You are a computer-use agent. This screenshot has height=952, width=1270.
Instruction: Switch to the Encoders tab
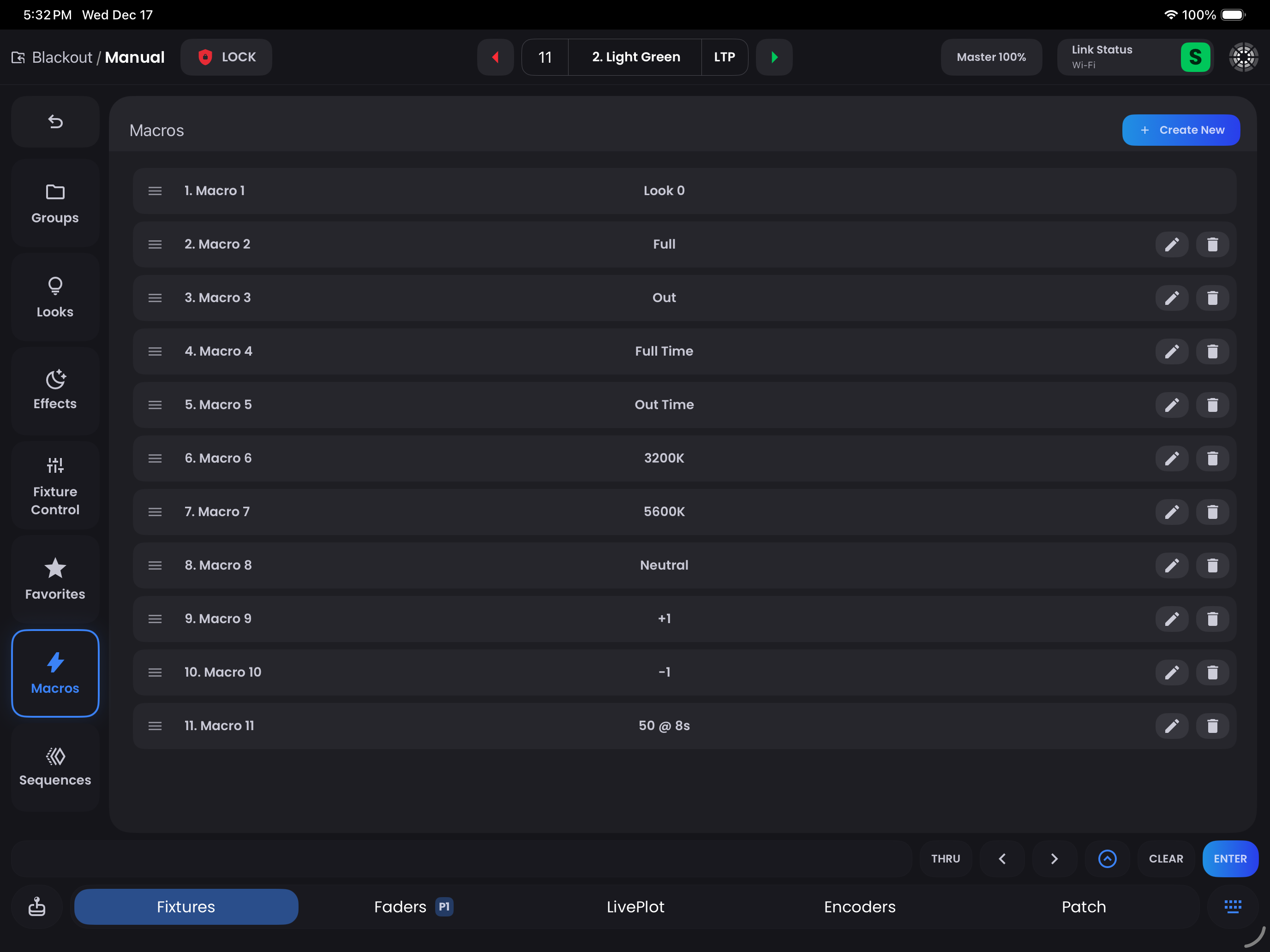859,907
